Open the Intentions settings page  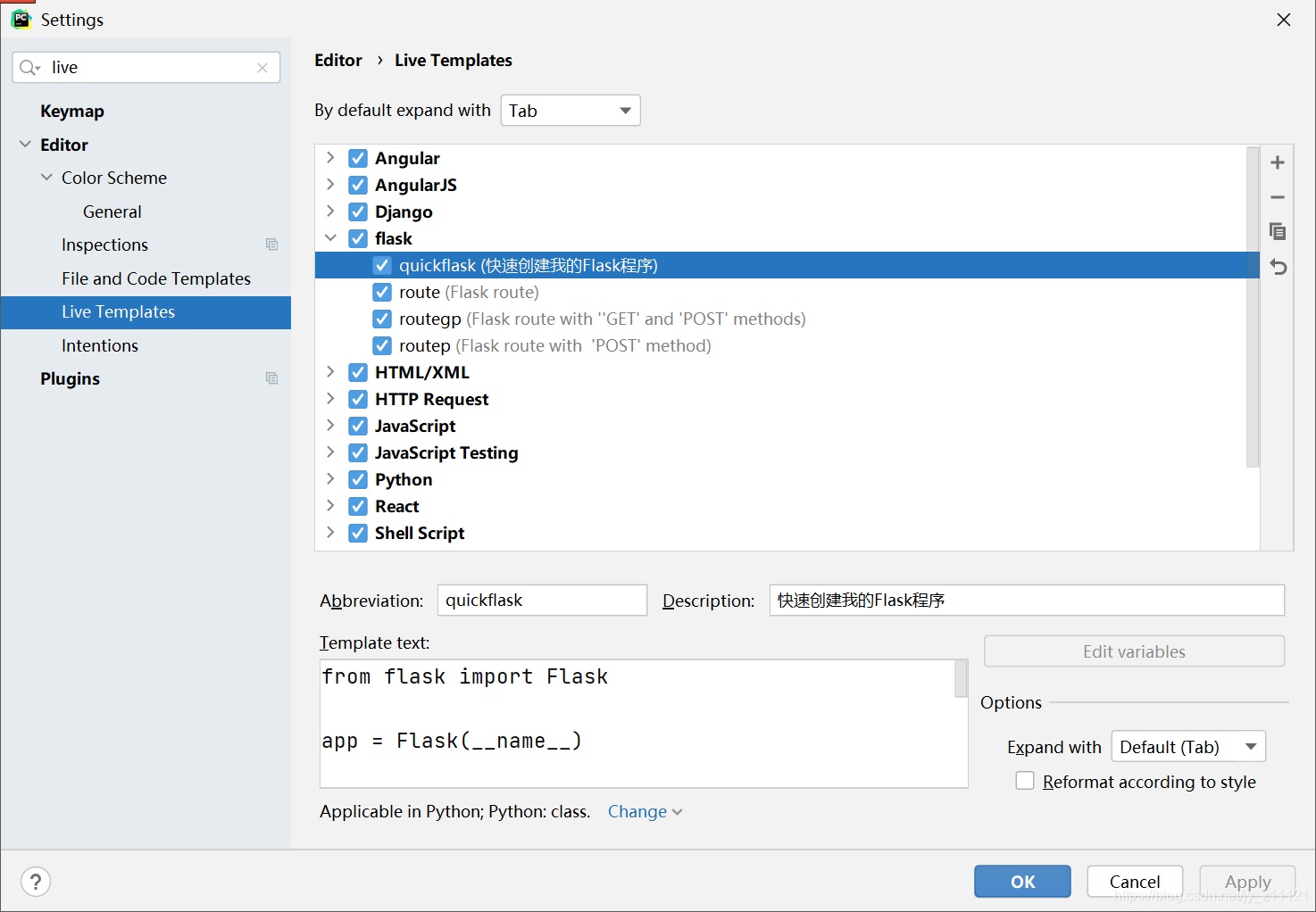pyautogui.click(x=100, y=345)
